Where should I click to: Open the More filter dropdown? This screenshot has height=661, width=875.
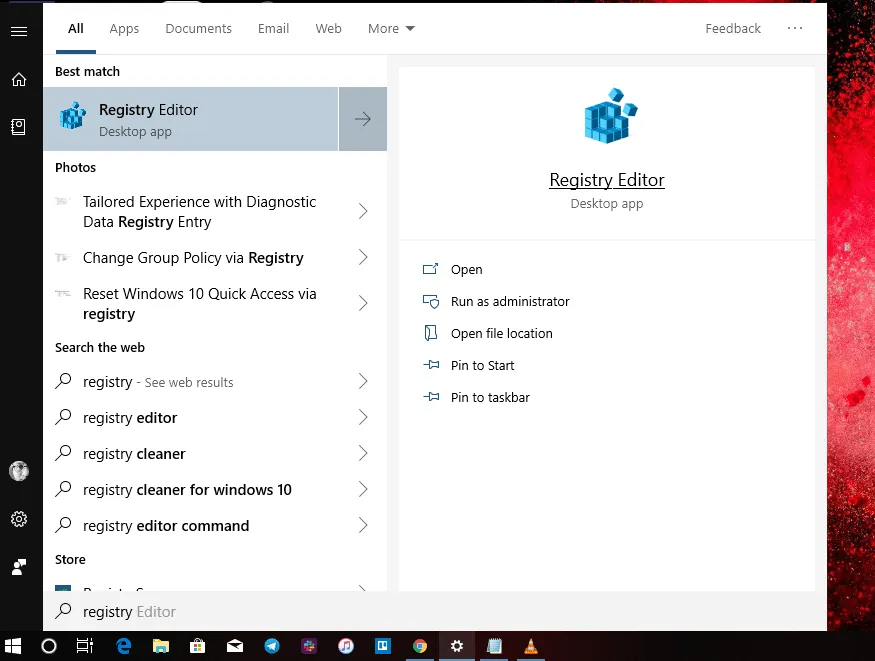point(391,28)
